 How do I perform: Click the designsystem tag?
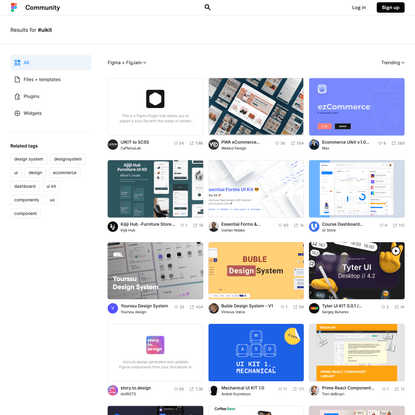click(x=68, y=159)
